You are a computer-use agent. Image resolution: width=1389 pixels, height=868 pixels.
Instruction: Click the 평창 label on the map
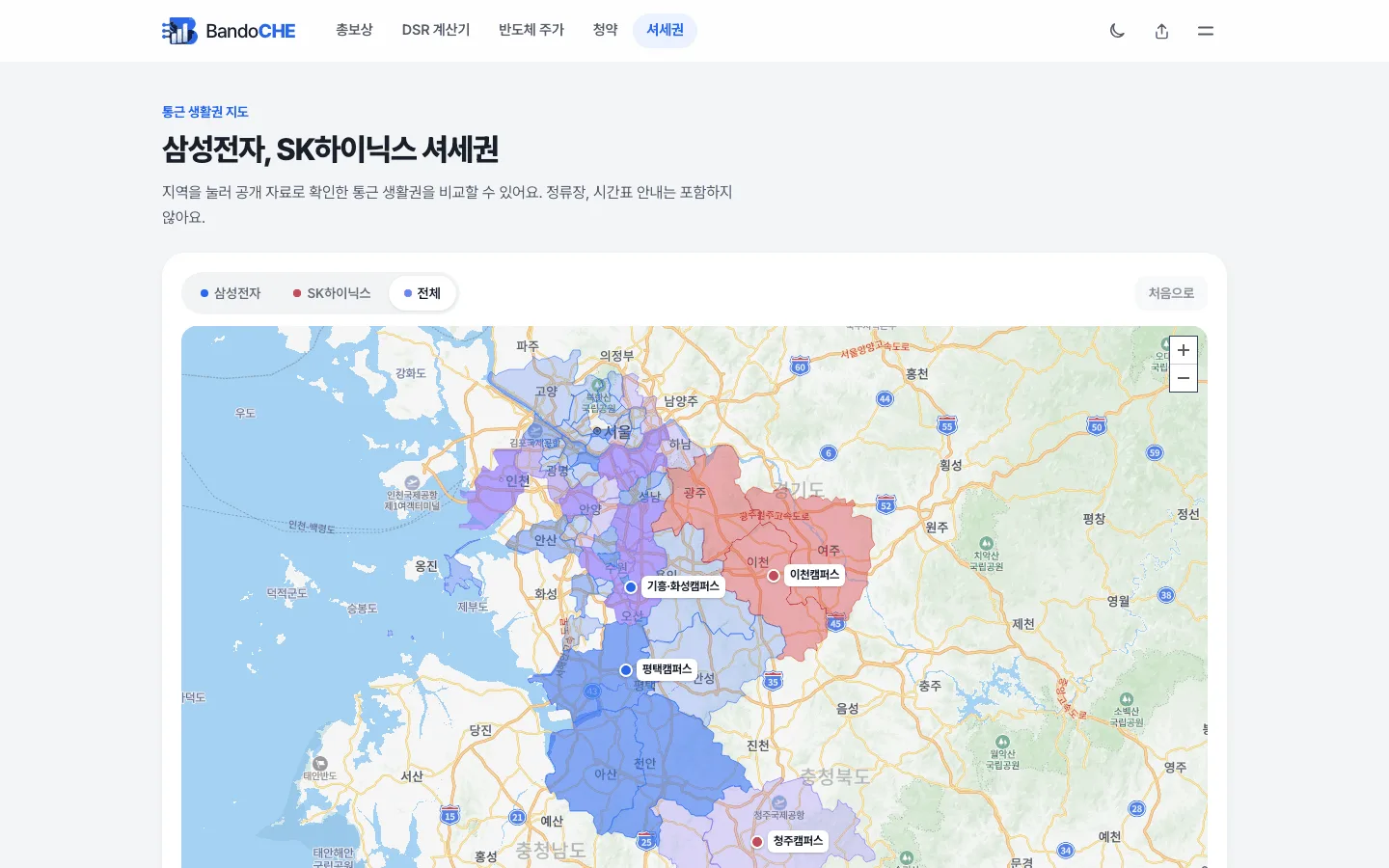click(1094, 518)
